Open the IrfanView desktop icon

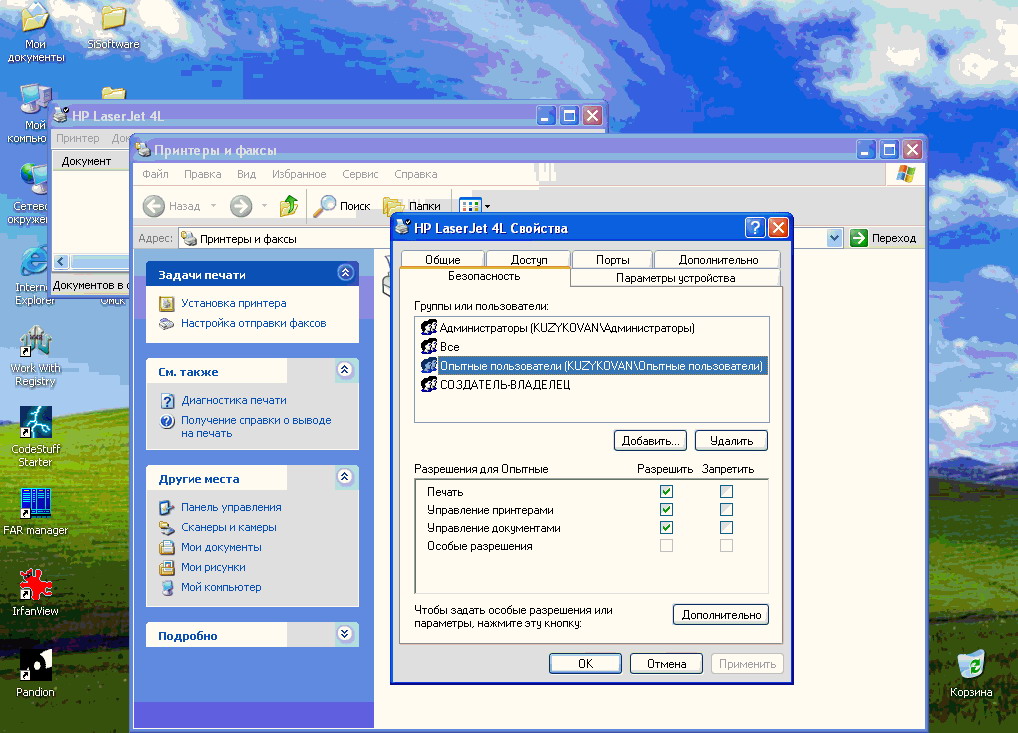point(36,584)
